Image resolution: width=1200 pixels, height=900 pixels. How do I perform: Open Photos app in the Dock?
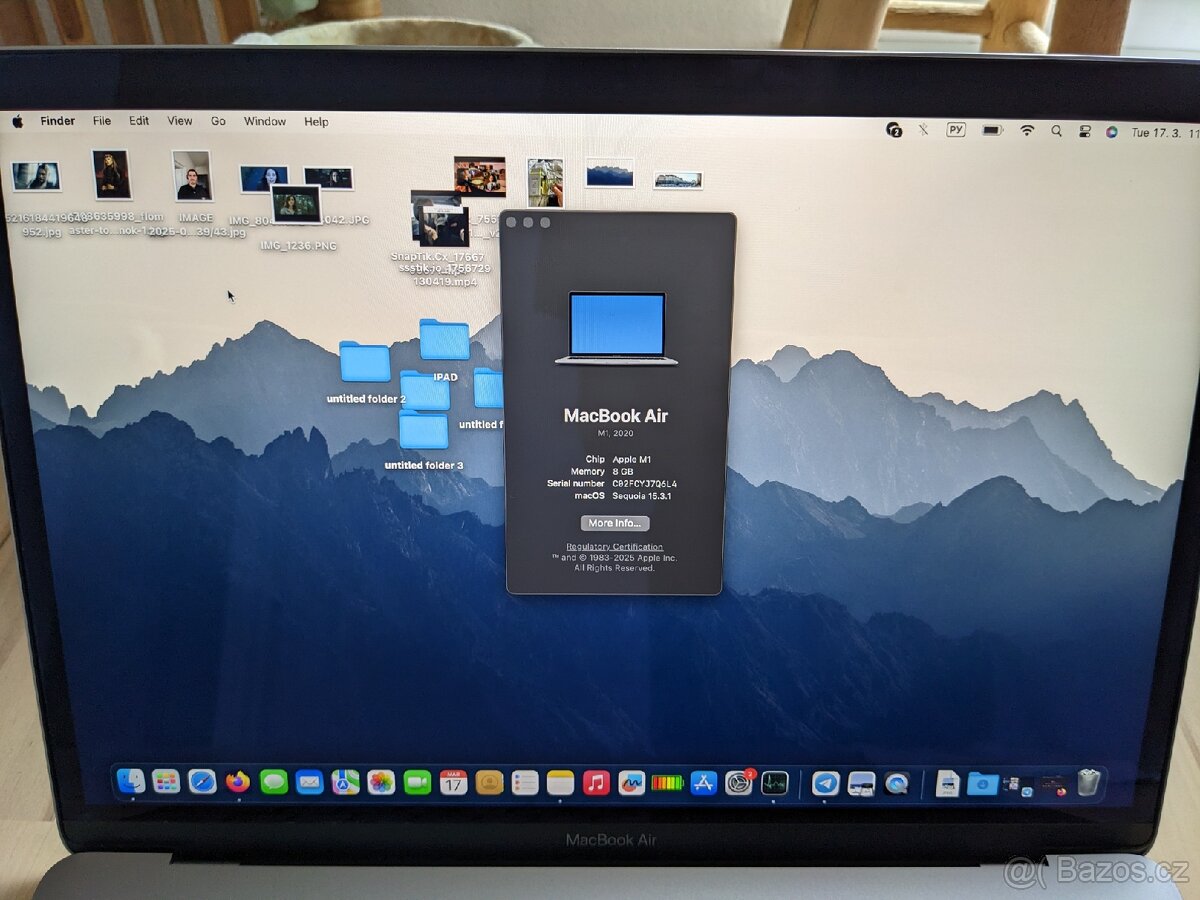[381, 782]
